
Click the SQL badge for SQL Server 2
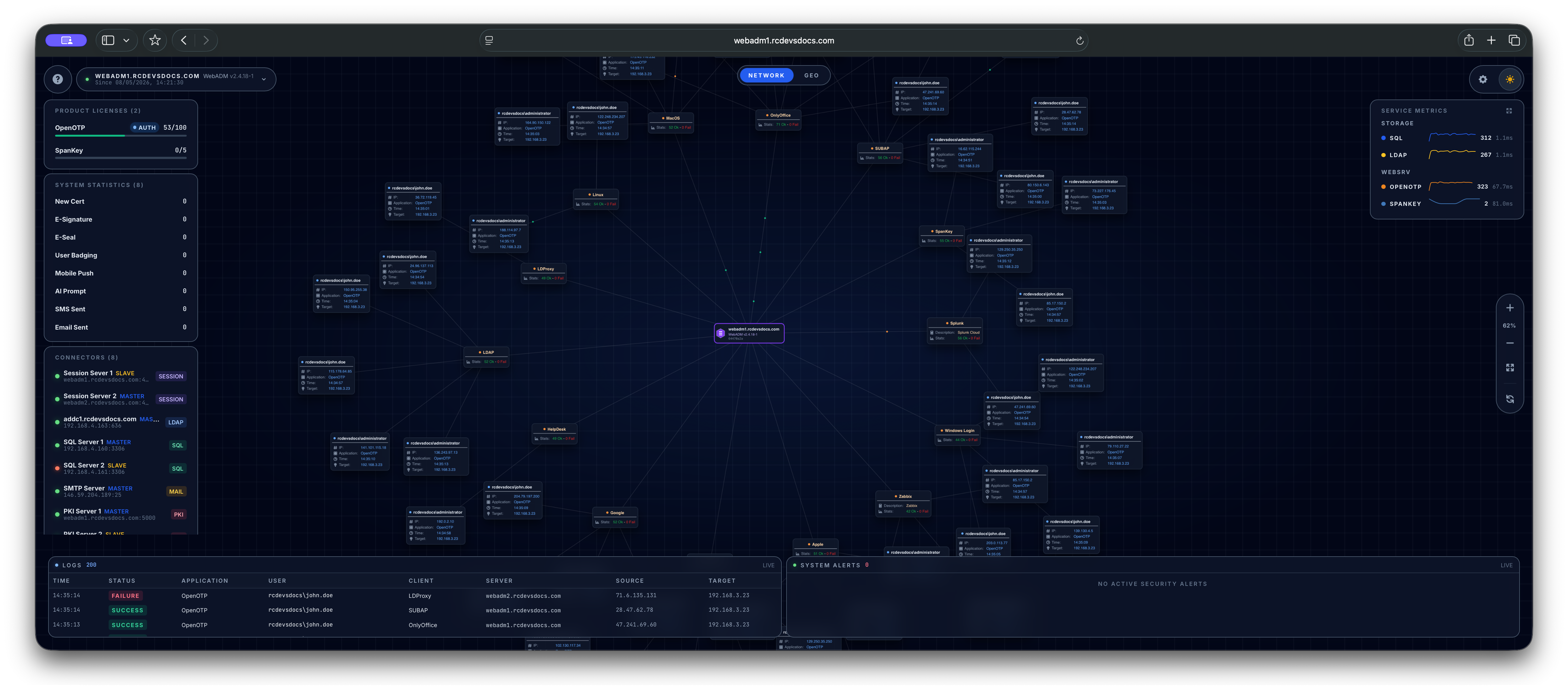tap(177, 469)
